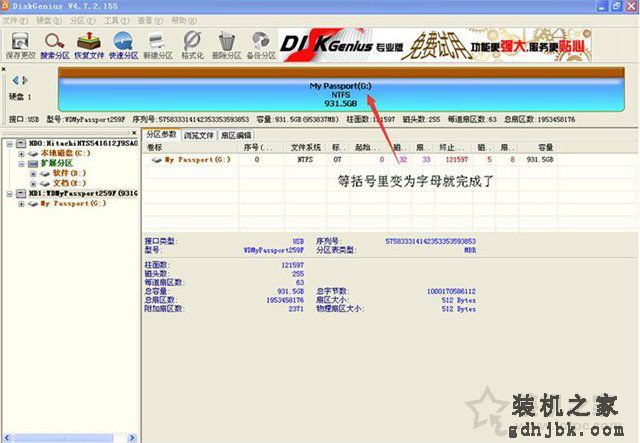The width and height of the screenshot is (640, 443).
Task: Select 文档(E:) in the disk tree
Action: coord(69,183)
